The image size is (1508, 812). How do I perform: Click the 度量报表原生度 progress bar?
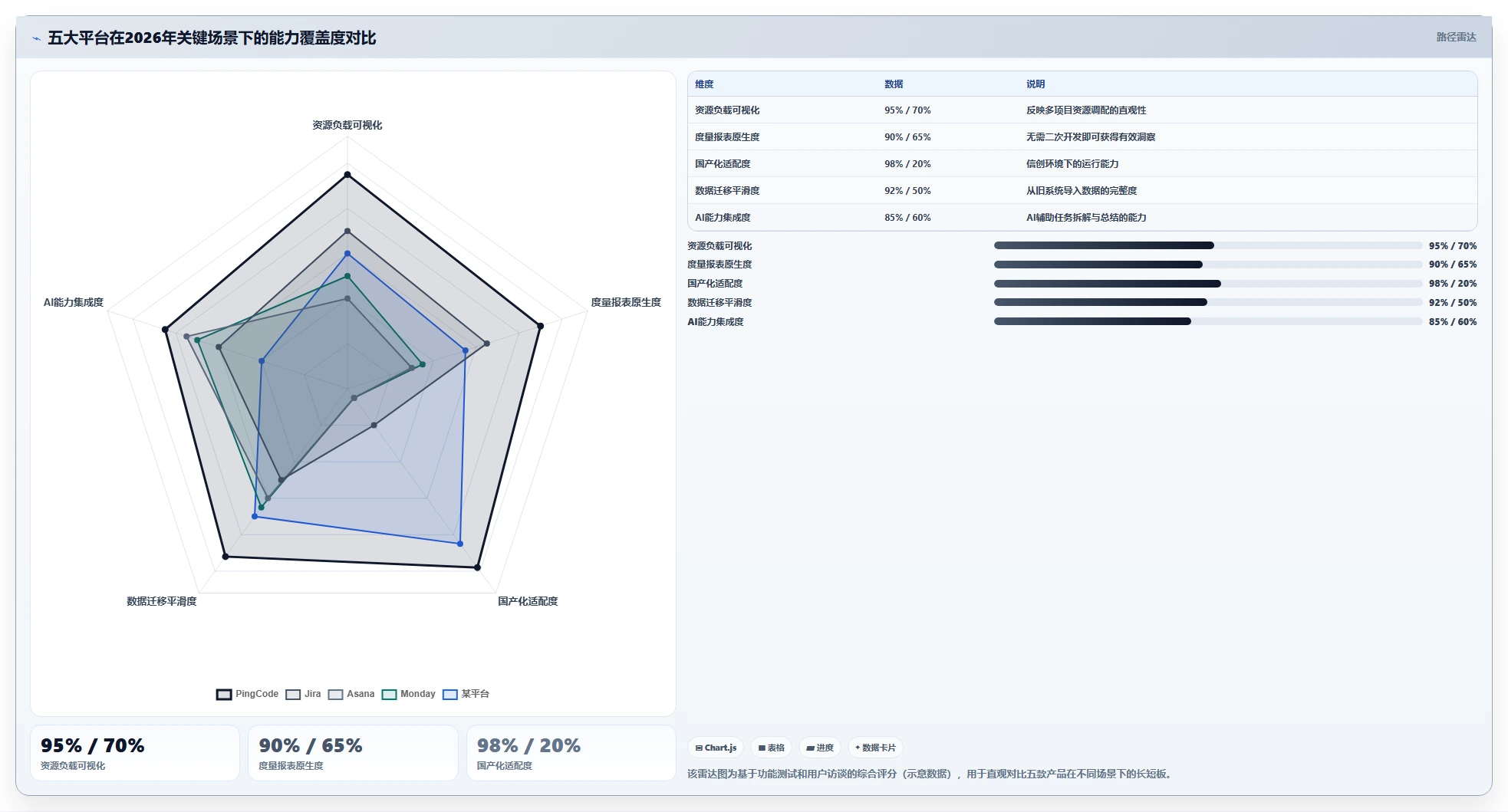[x=1208, y=265]
